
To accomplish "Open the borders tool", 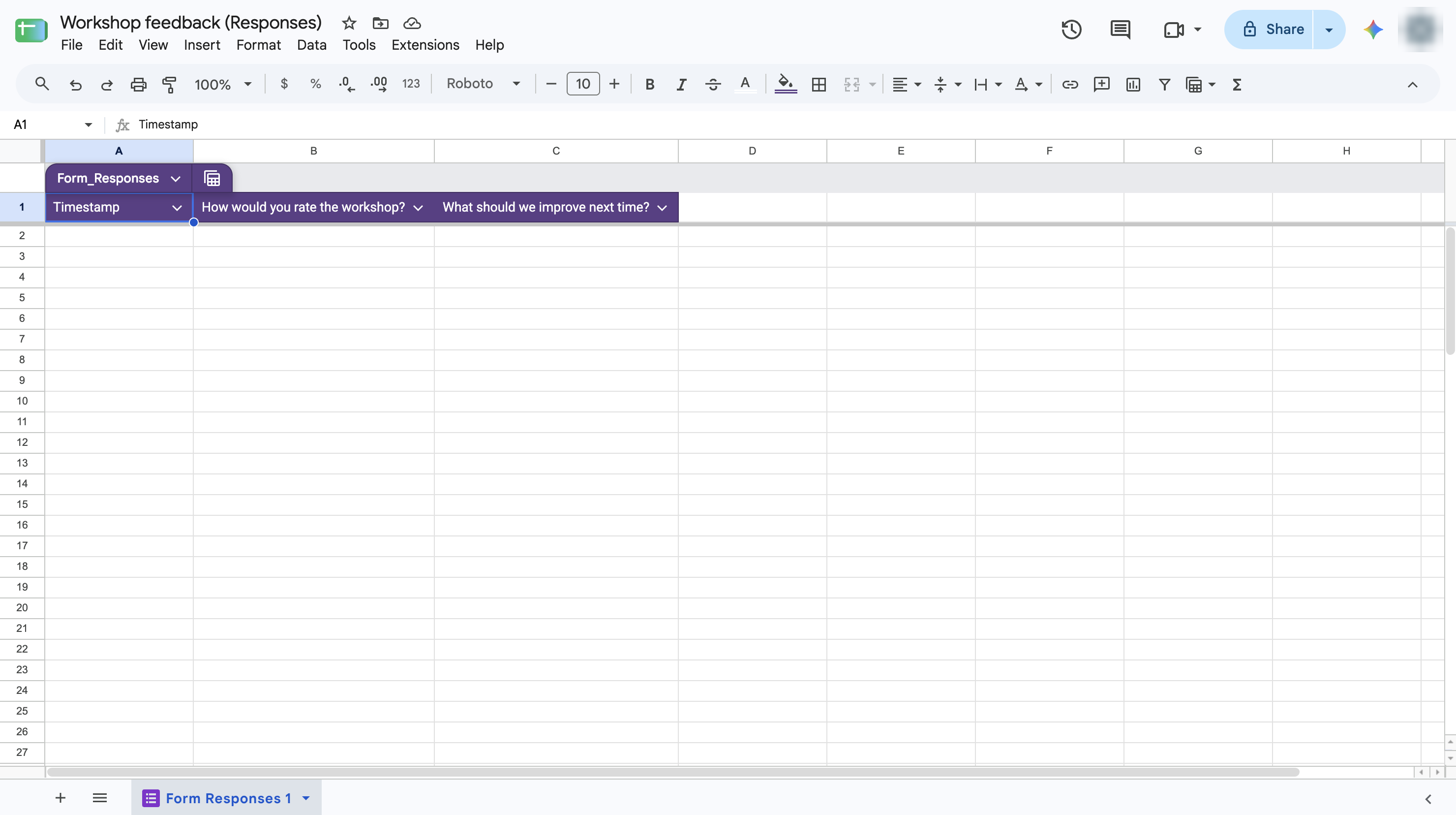I will pos(819,84).
